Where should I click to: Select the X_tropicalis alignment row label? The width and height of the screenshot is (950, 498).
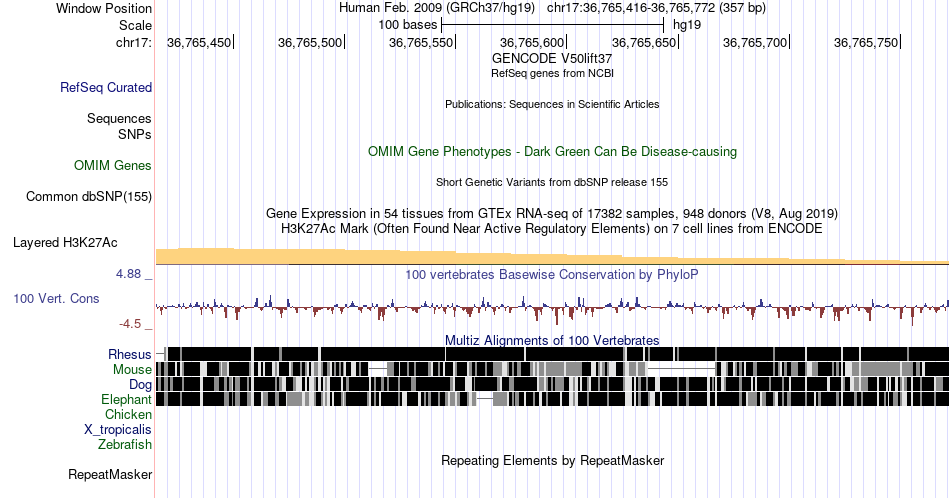tap(118, 430)
